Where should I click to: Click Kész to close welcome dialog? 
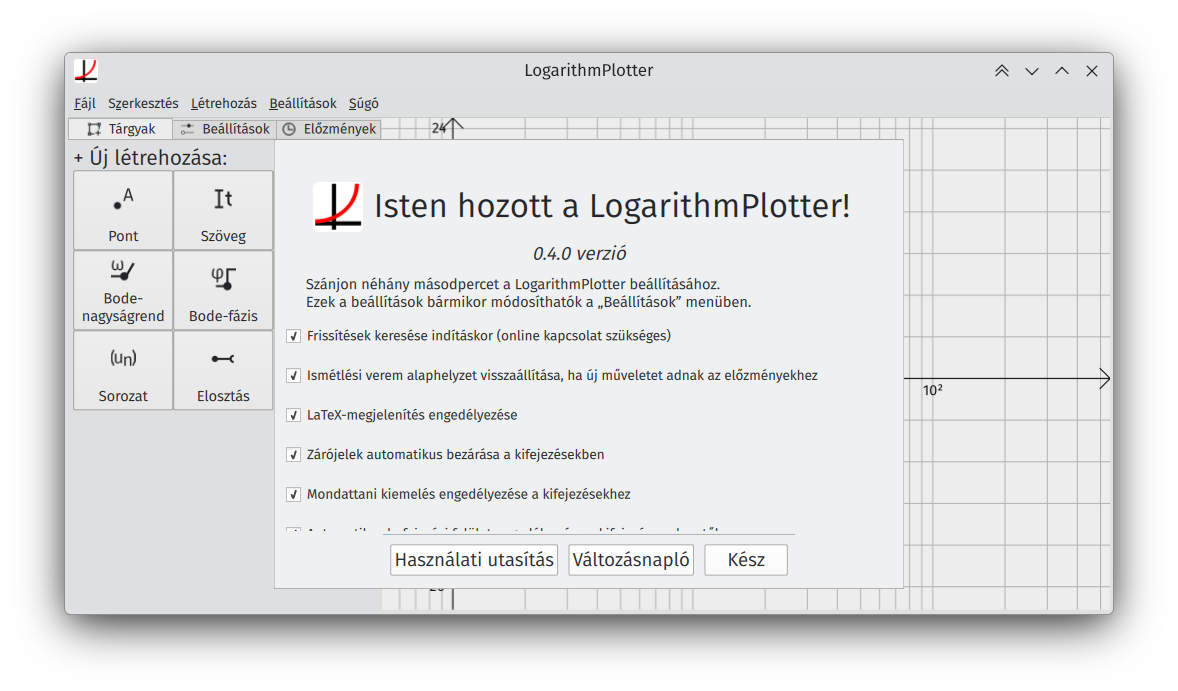coord(746,560)
